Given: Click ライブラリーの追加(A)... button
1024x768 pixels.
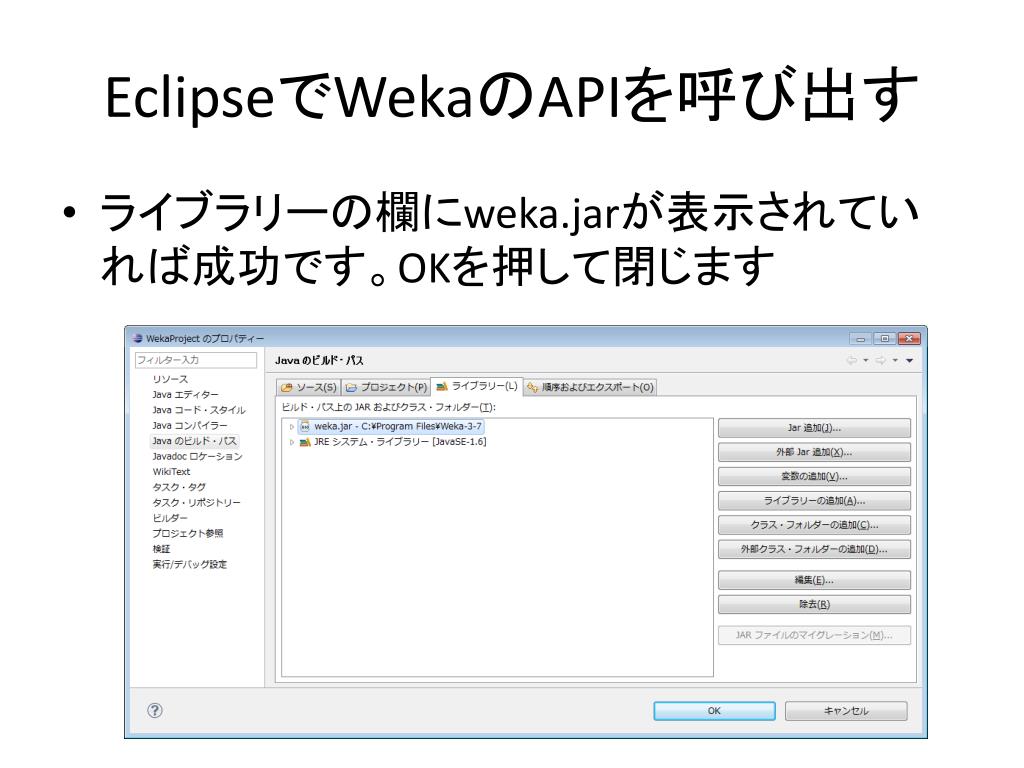Looking at the screenshot, I should tap(814, 501).
